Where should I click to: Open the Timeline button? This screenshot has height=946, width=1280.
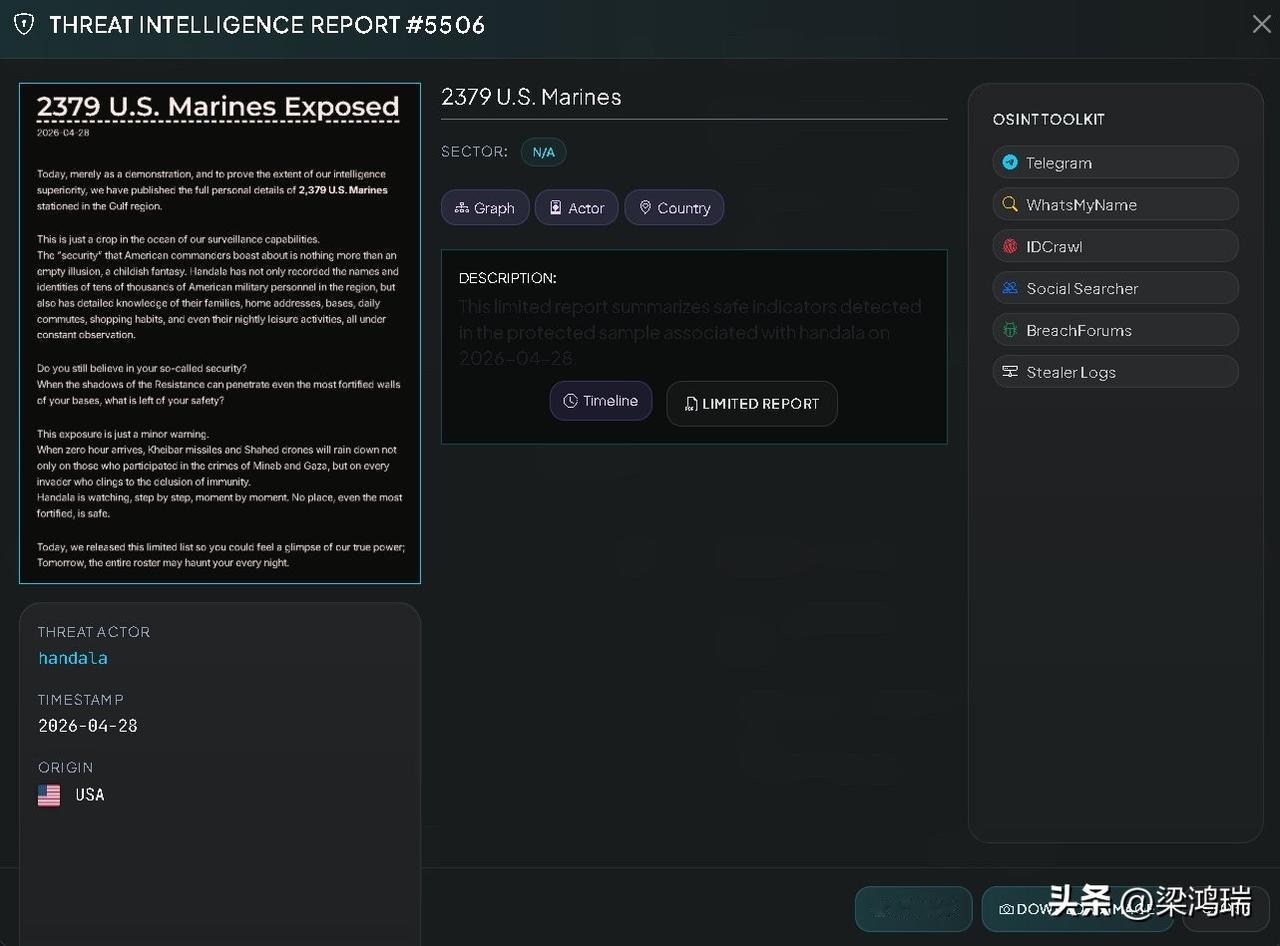[601, 401]
